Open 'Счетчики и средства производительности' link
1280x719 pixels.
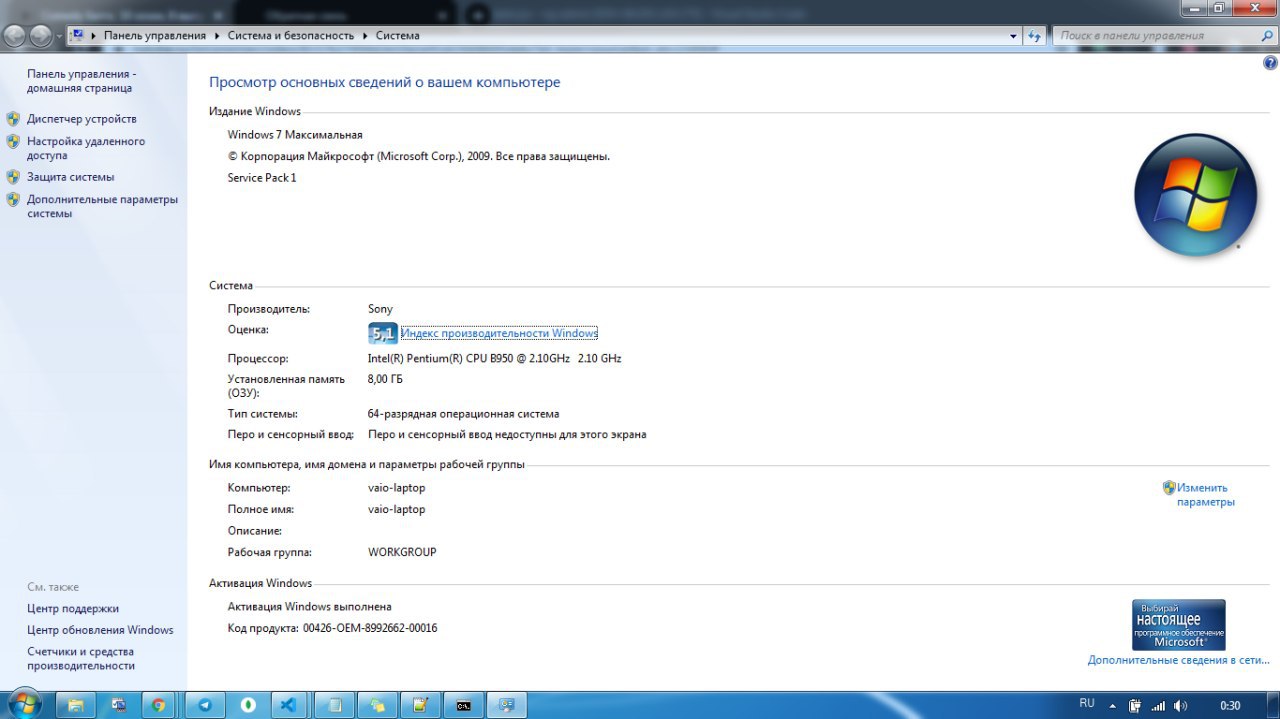coord(81,658)
